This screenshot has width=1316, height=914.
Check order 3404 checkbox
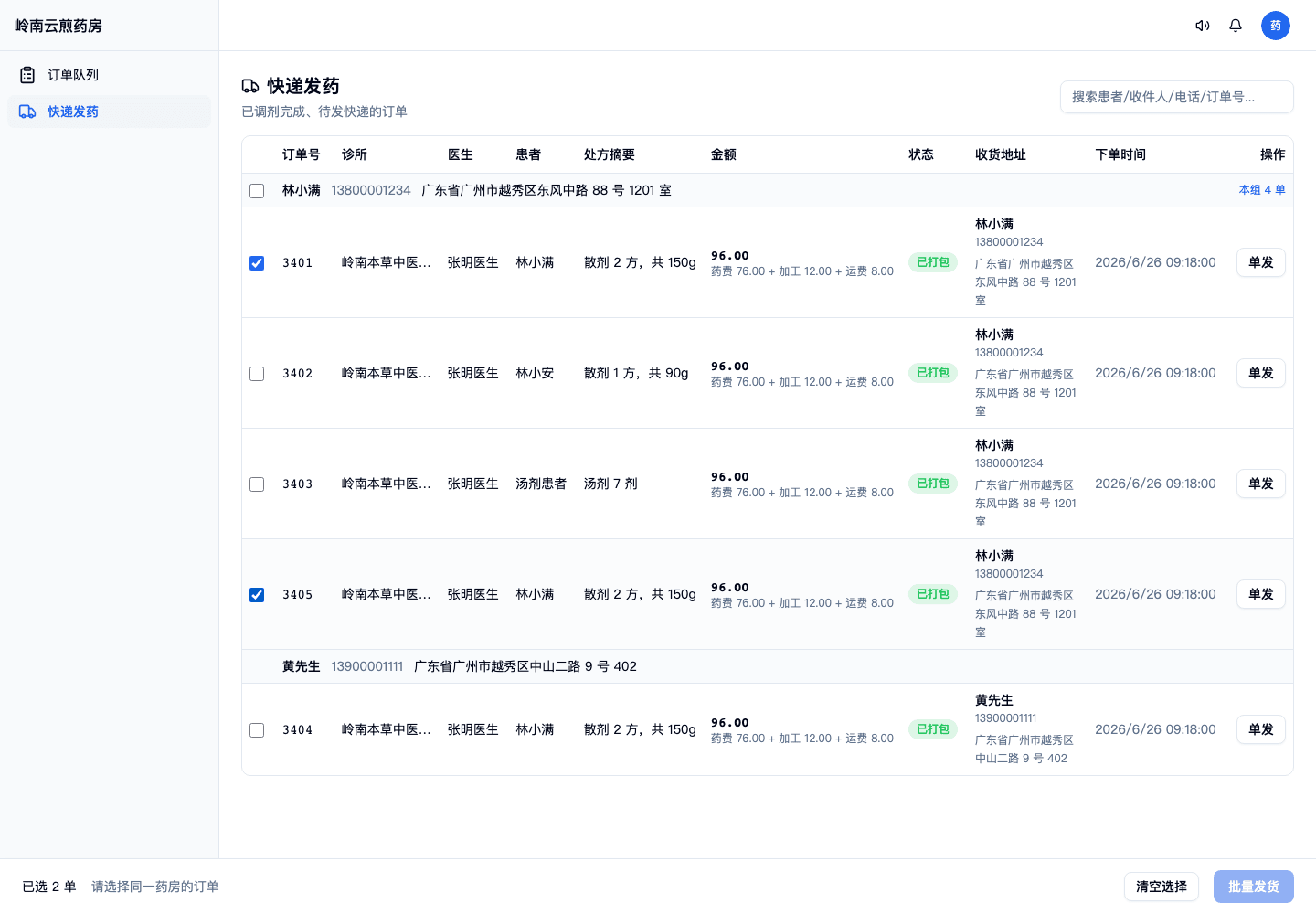(x=257, y=730)
